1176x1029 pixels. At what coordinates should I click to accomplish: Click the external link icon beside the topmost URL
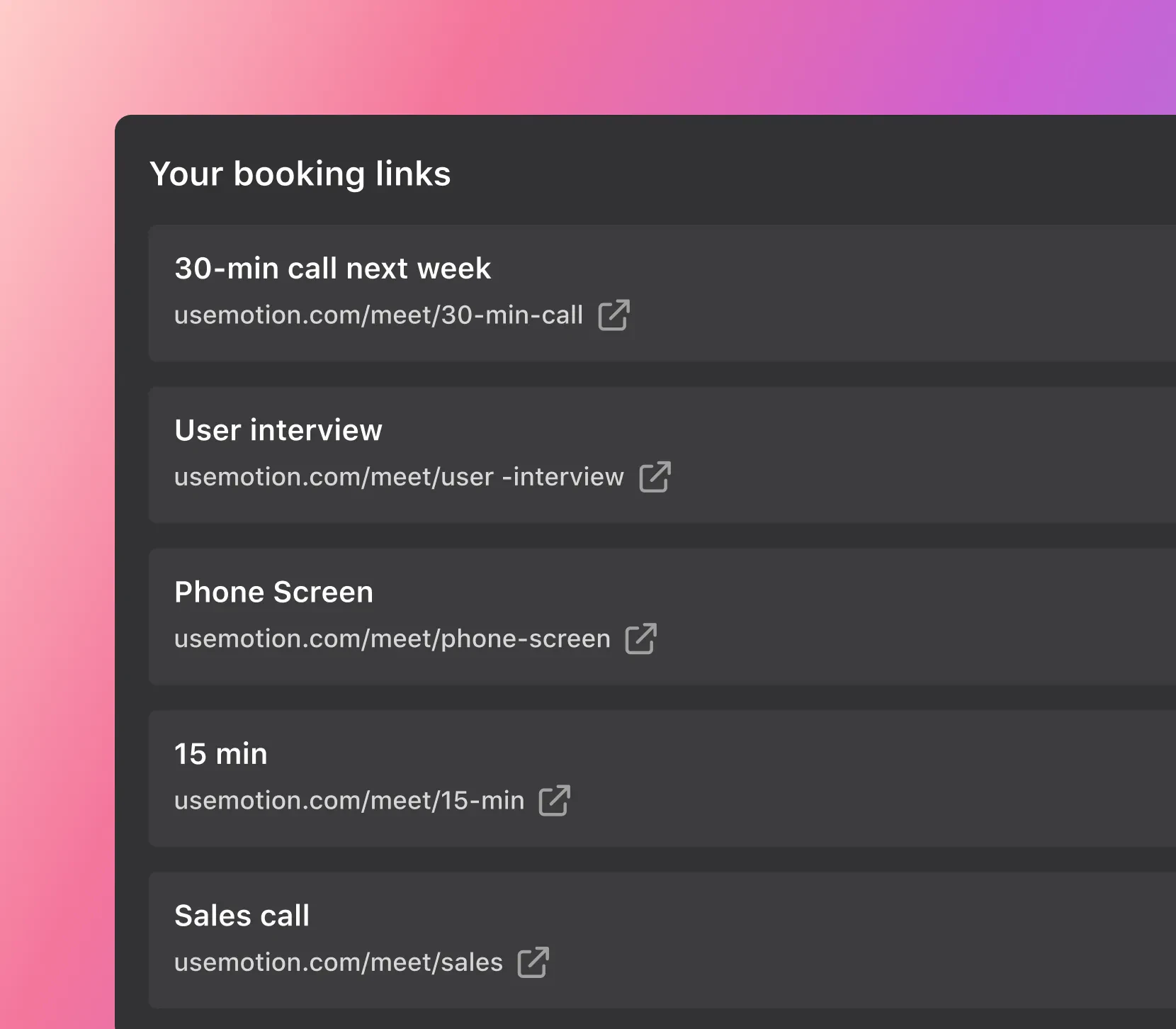pos(614,315)
